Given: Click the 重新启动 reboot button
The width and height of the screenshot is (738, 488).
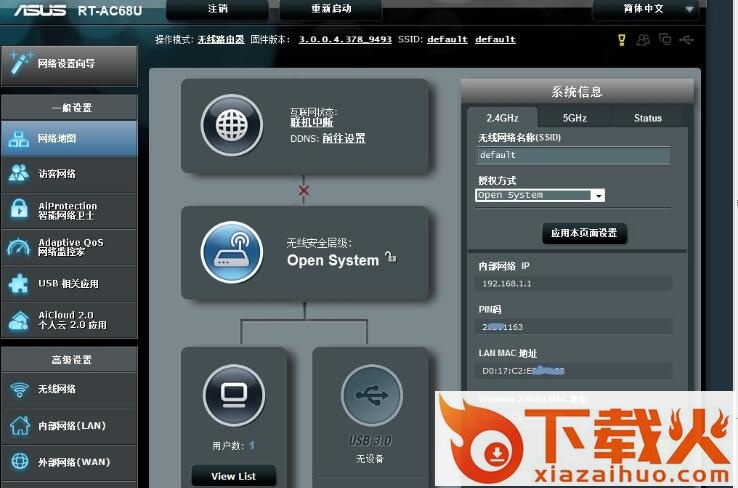Looking at the screenshot, I should pyautogui.click(x=334, y=9).
